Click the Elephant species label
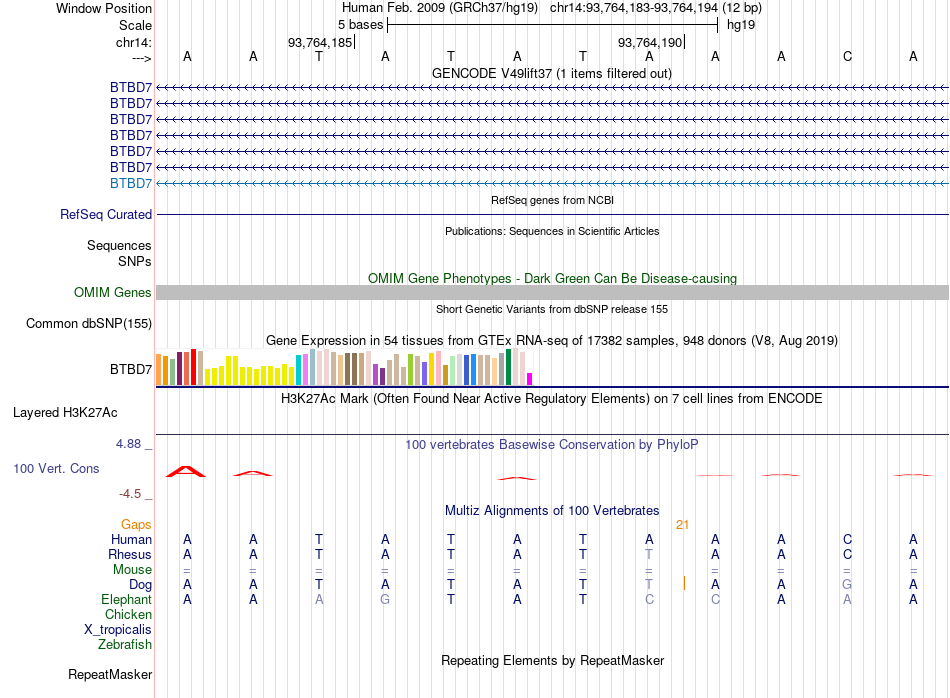Viewport: 950px width, 698px height. 127,599
